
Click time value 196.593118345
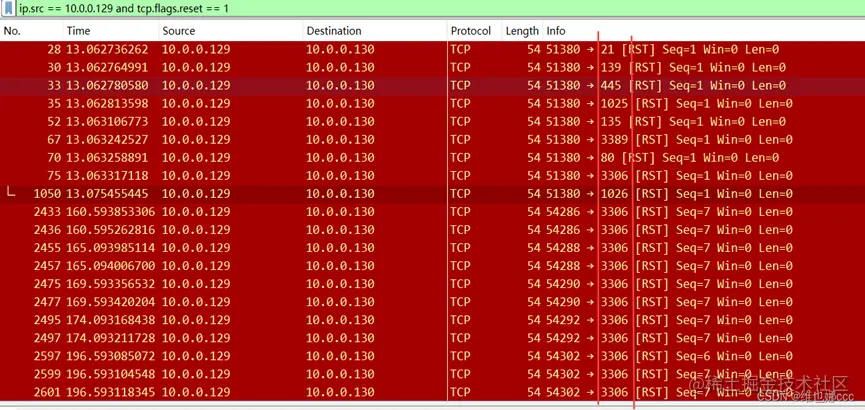pyautogui.click(x=110, y=392)
